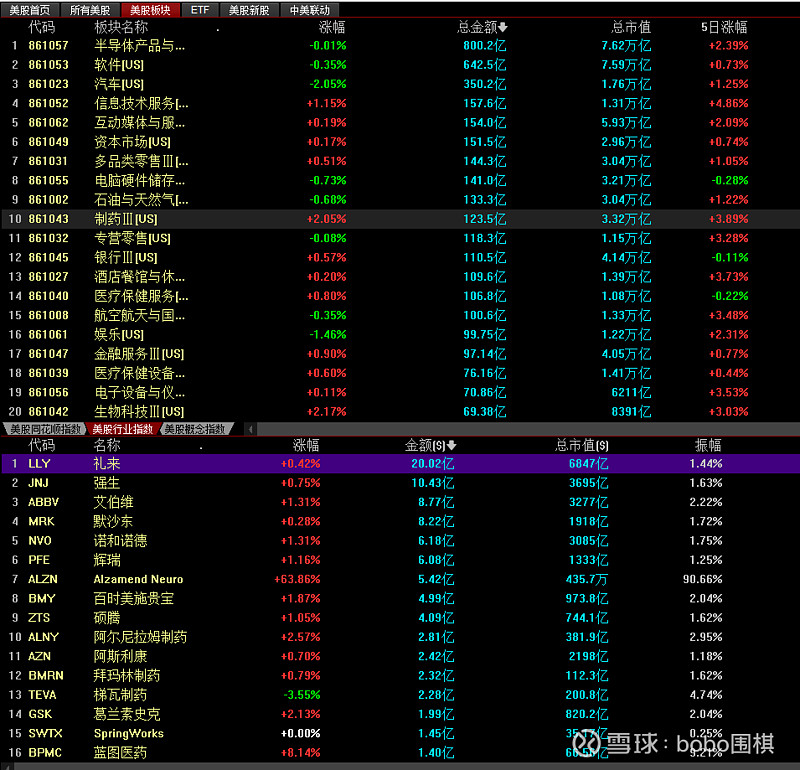Viewport: 800px width, 770px height.
Task: Select the NVO 诺和诺德 row
Action: point(400,541)
